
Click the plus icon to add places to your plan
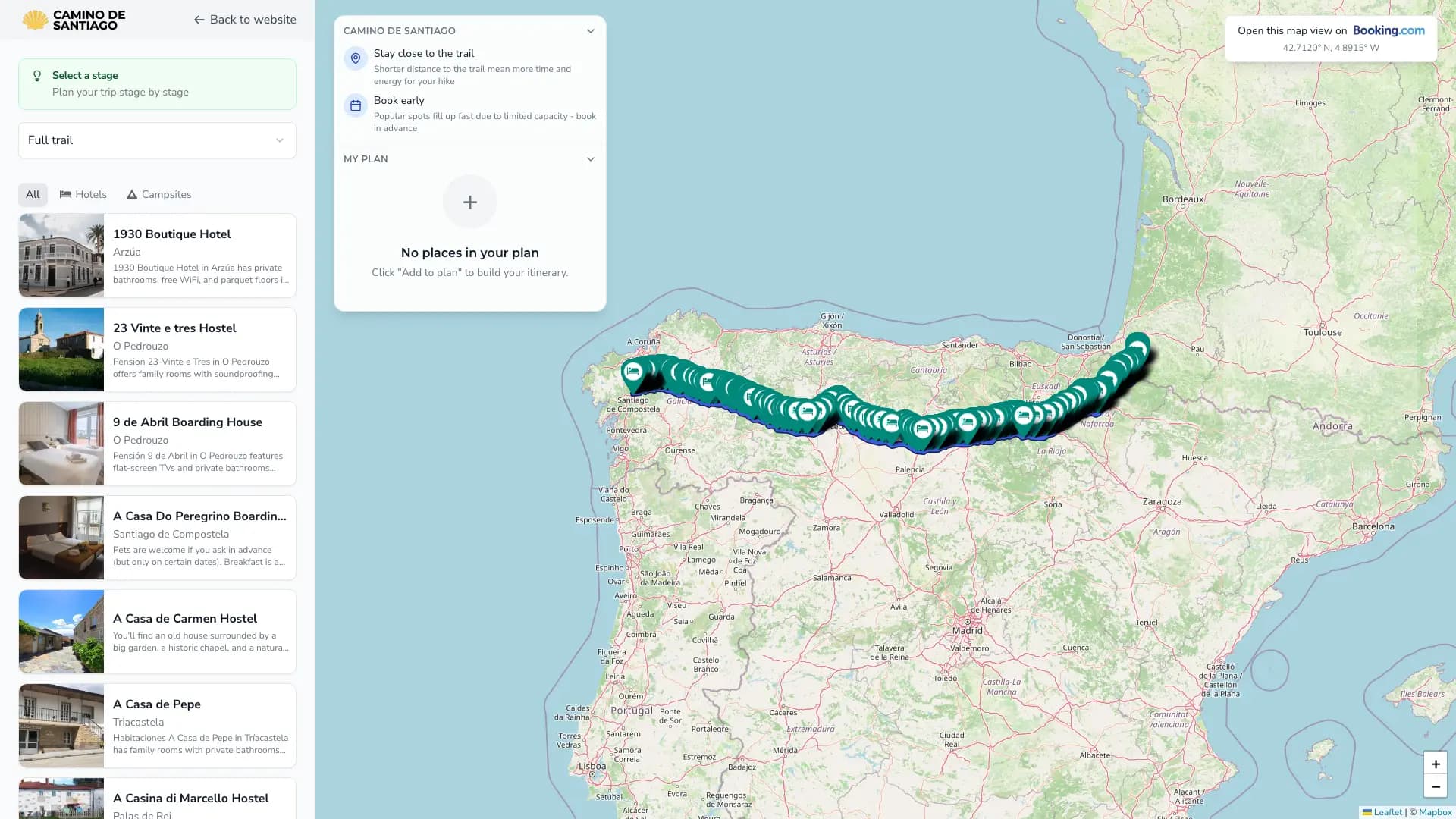469,202
